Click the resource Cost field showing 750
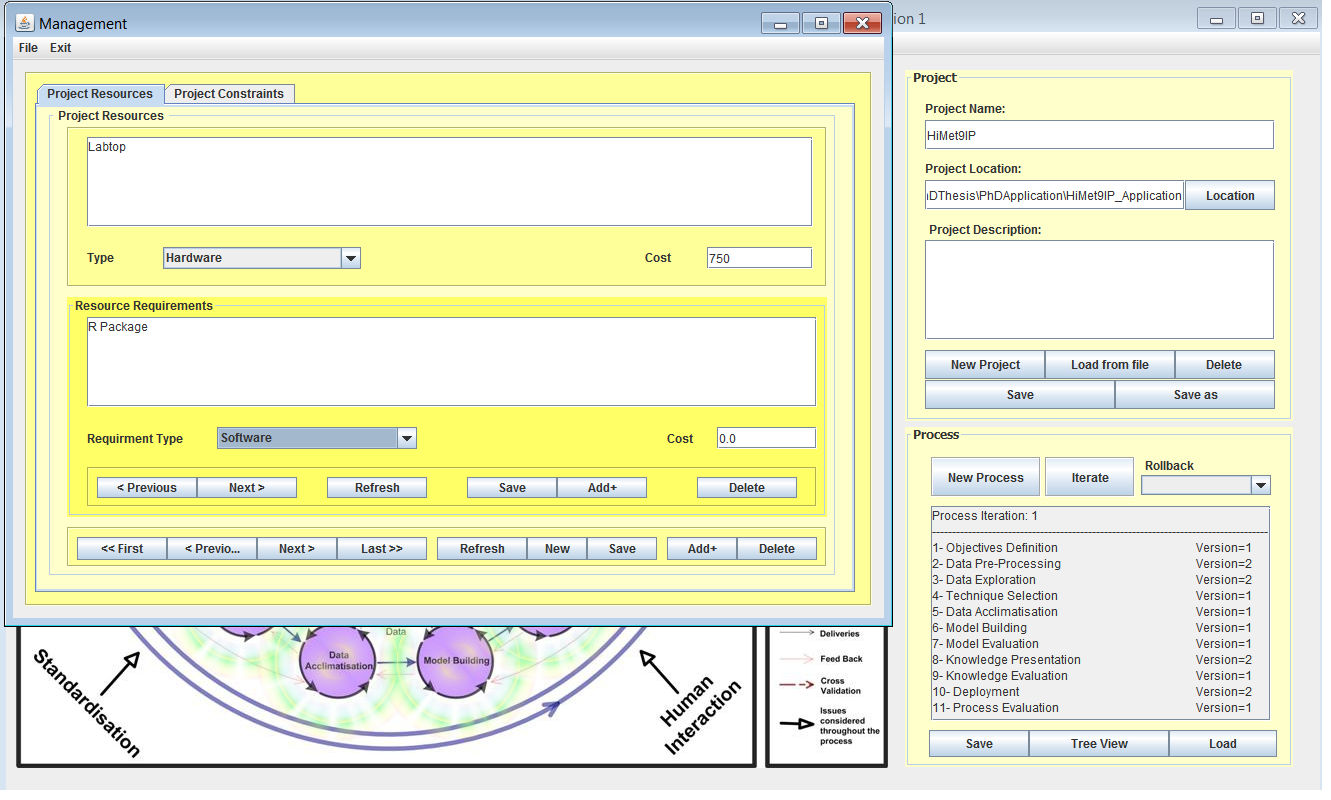1331x800 pixels. [758, 258]
